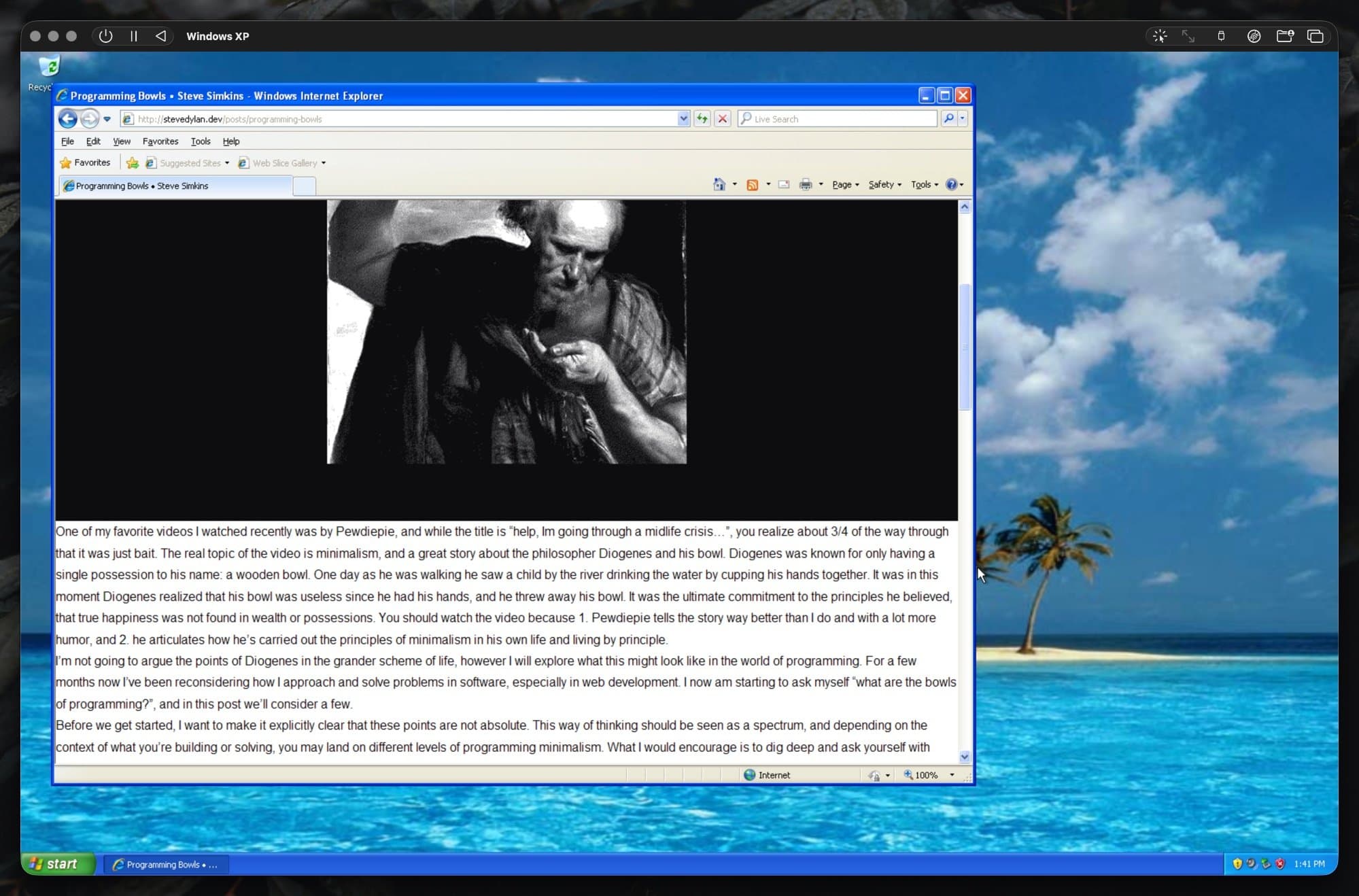The width and height of the screenshot is (1359, 896).
Task: Click the Home page icon
Action: 719,184
